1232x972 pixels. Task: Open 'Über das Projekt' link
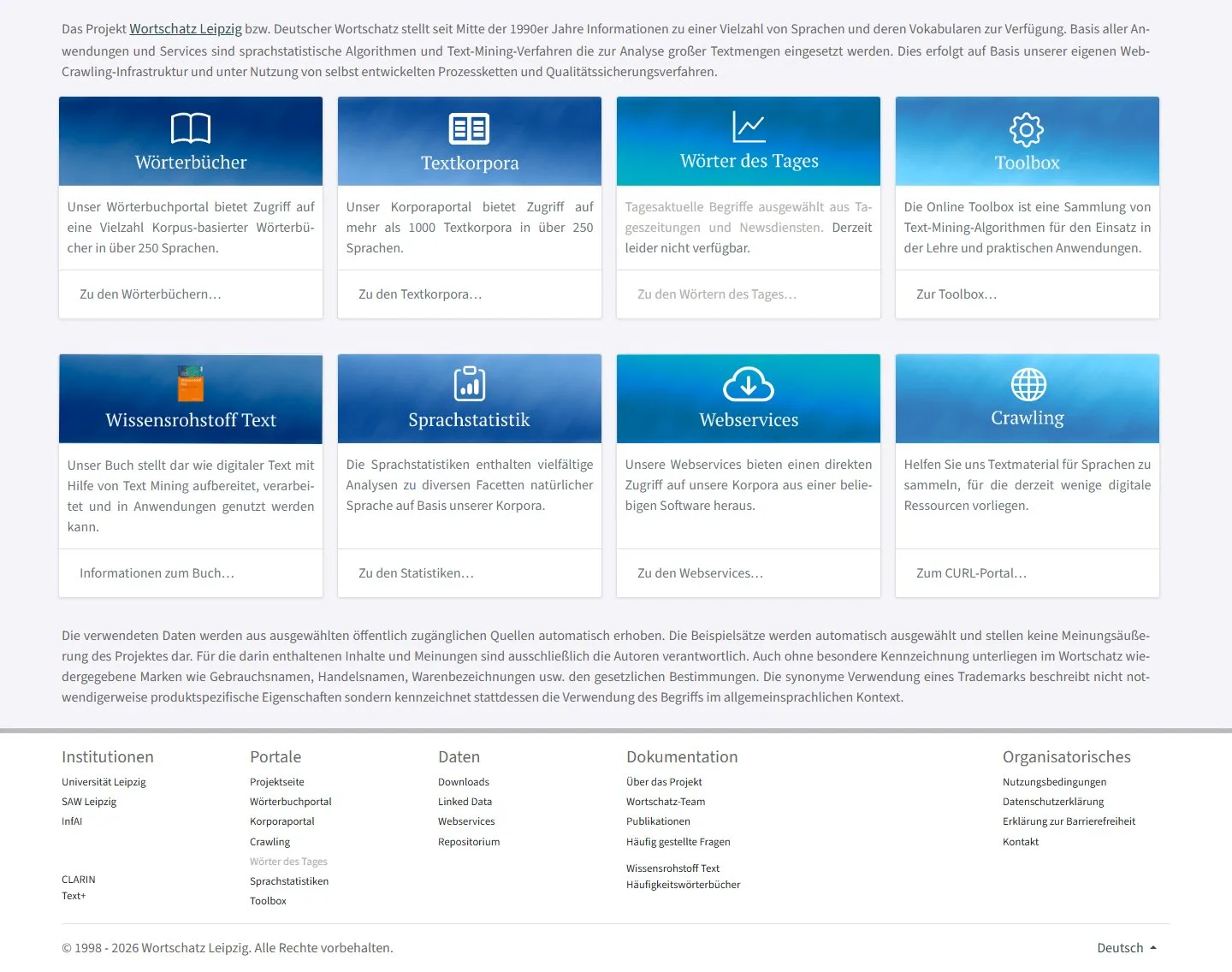click(x=664, y=782)
